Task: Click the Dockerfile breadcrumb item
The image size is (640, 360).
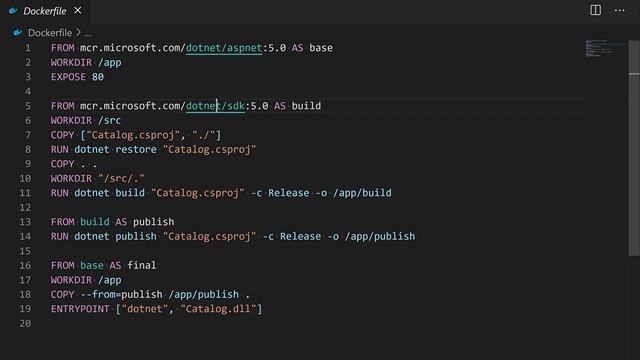Action: pos(50,33)
